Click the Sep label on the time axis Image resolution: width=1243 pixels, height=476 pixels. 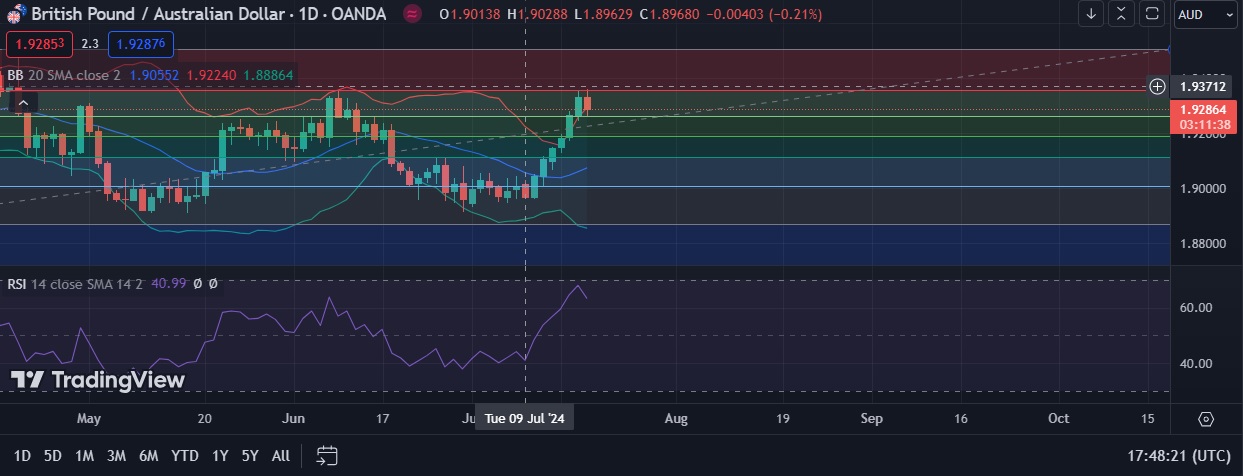coord(872,418)
